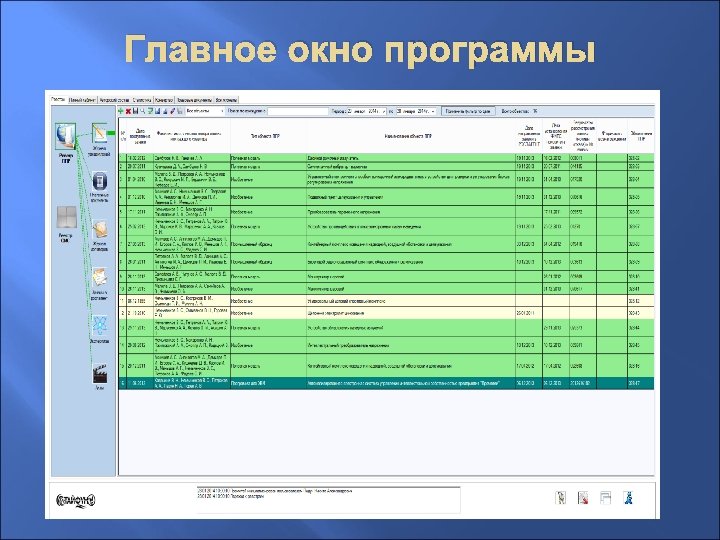Select the highlighted teal row number 16

(x=386, y=383)
